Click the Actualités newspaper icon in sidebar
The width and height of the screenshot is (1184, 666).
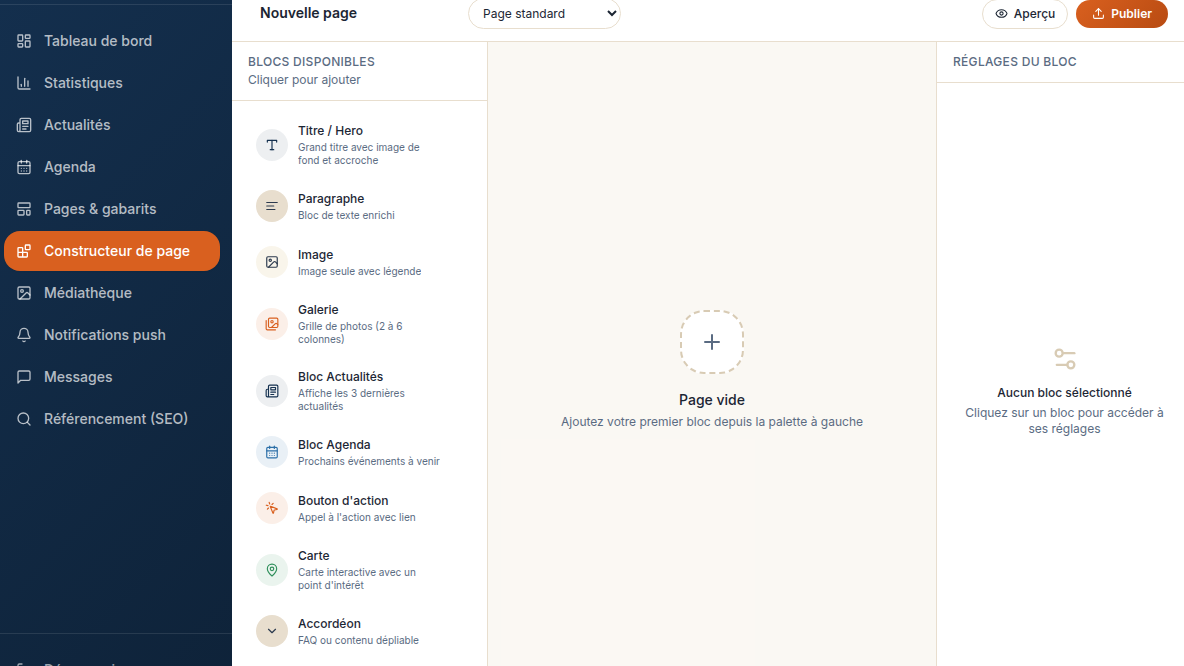(24, 125)
